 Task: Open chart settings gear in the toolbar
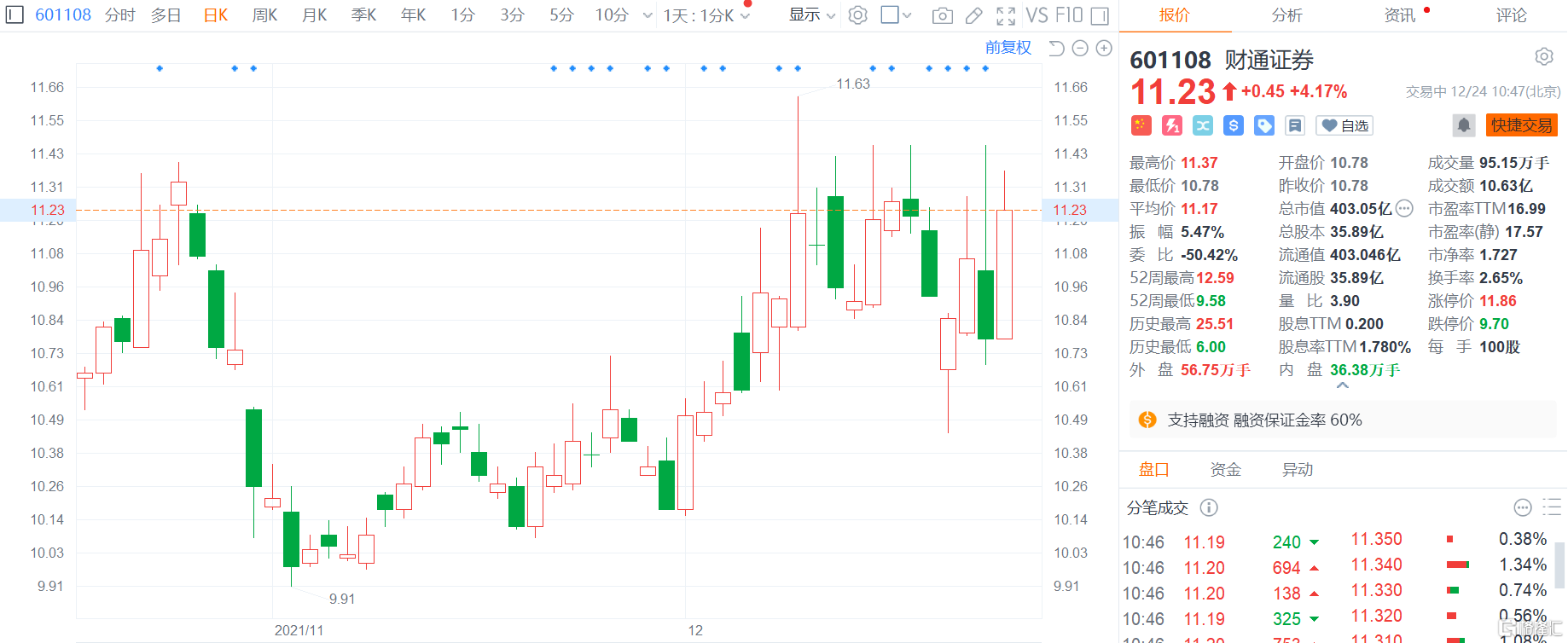coord(858,15)
